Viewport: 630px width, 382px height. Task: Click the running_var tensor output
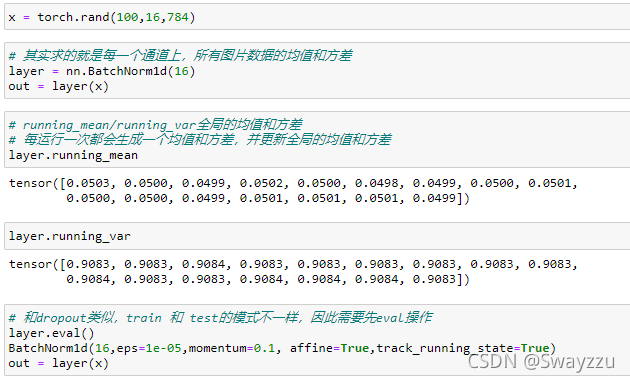click(x=293, y=272)
